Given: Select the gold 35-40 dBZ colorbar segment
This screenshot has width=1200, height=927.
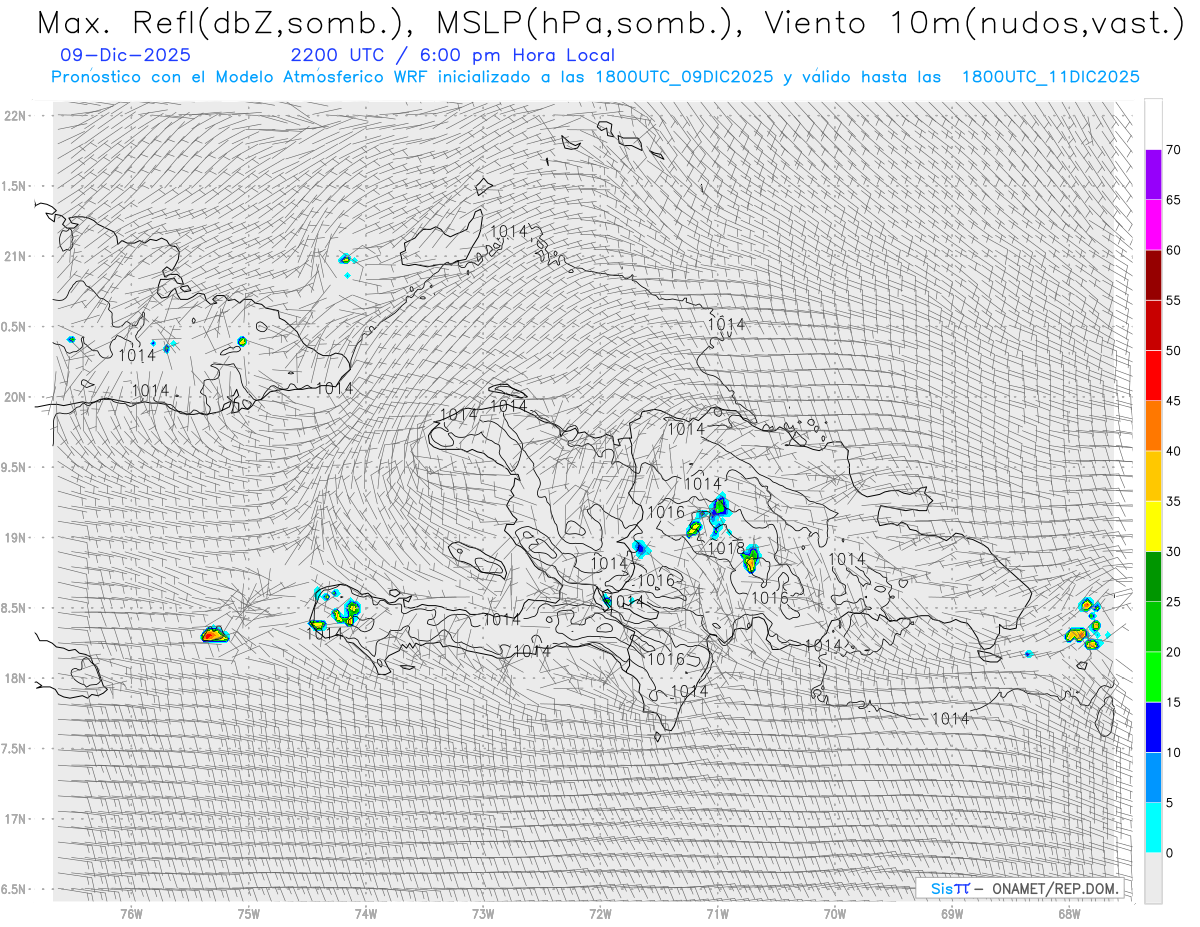Looking at the screenshot, I should coord(1153,476).
